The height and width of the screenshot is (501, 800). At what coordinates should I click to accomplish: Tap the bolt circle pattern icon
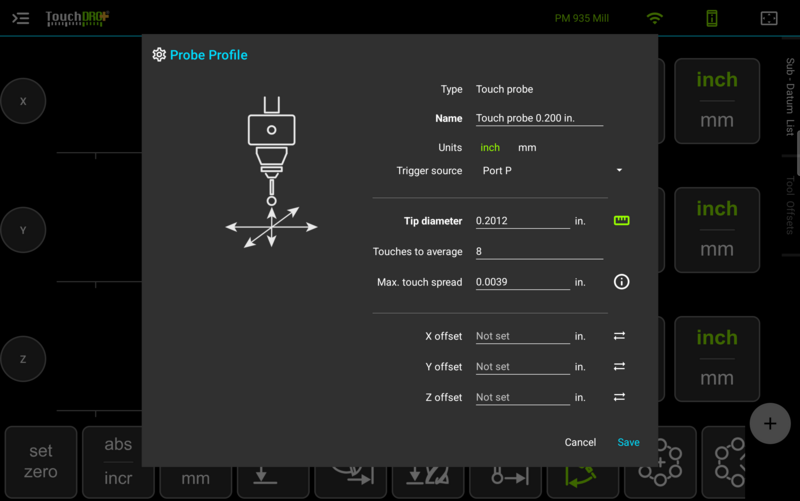(660, 462)
